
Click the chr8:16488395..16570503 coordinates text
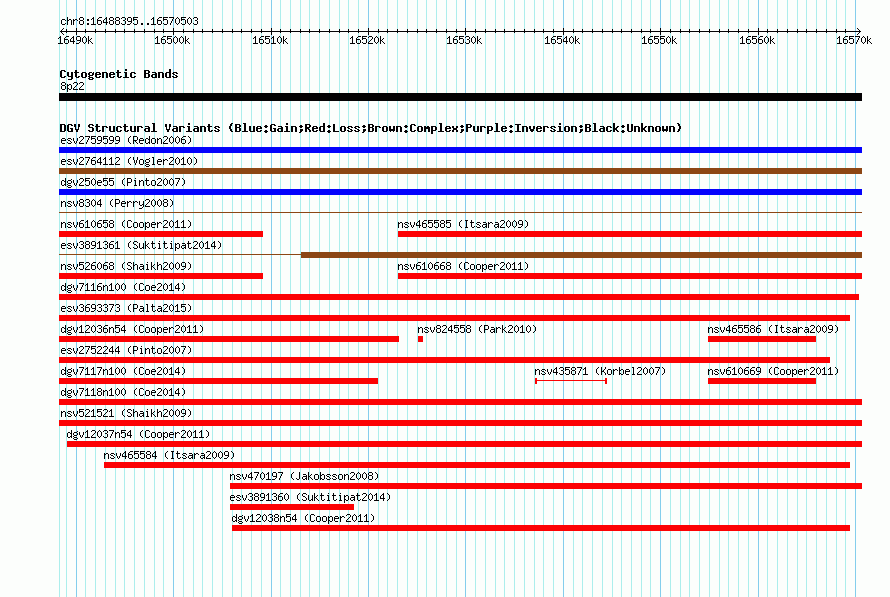coord(129,21)
